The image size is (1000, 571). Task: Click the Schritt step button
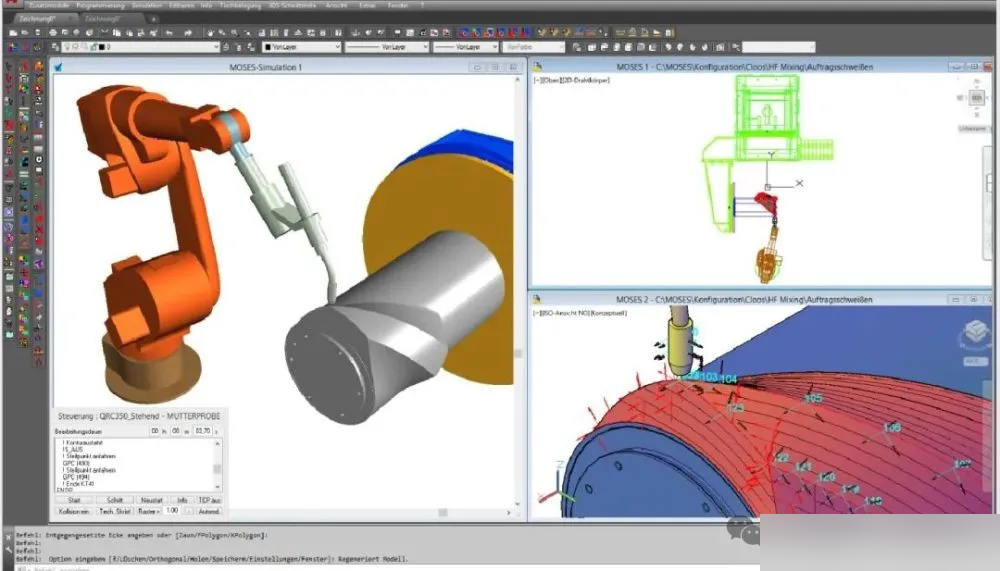[115, 500]
